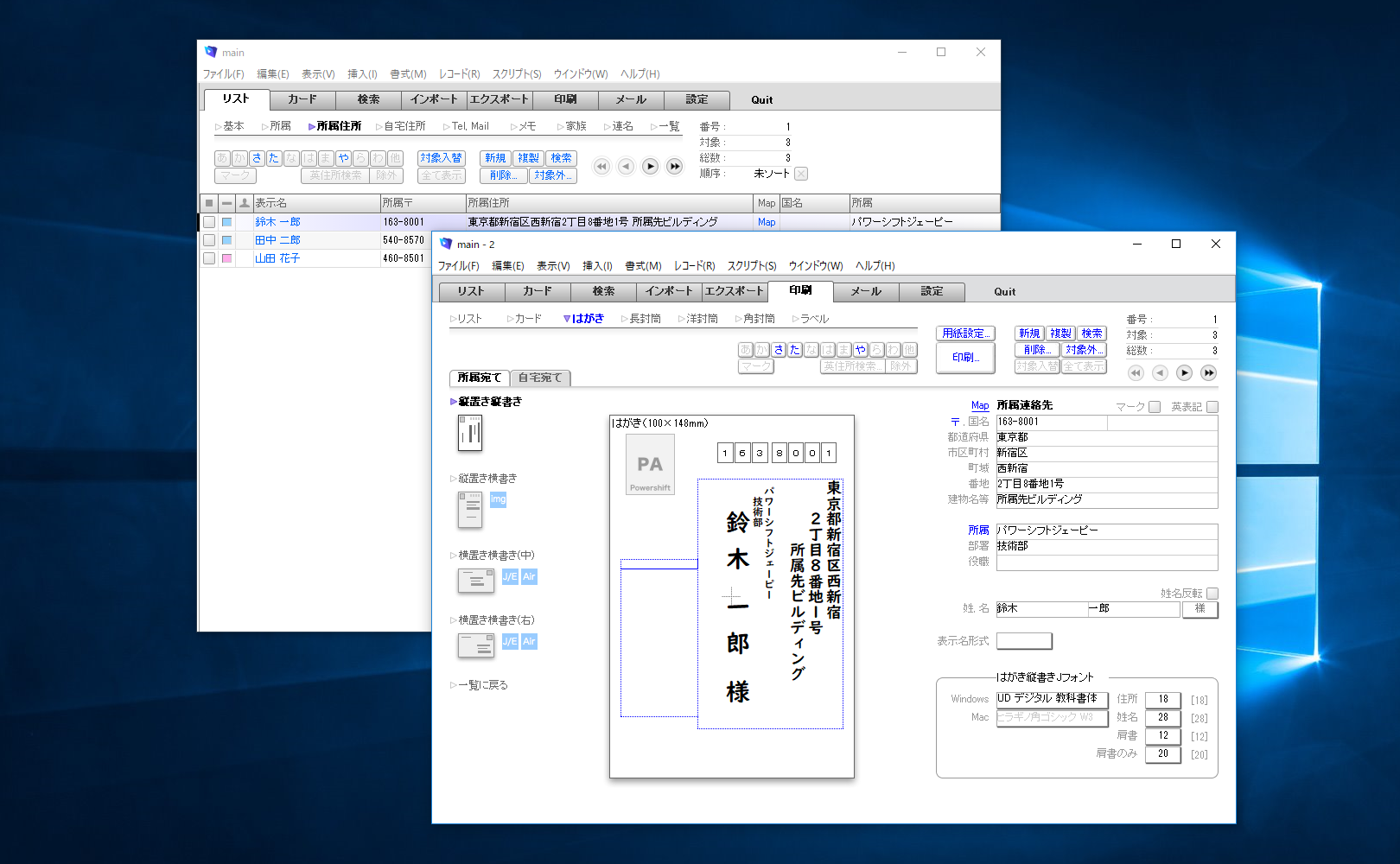
Task: Choose the 横置き横書き(右) layout thumbnail
Action: click(x=476, y=645)
